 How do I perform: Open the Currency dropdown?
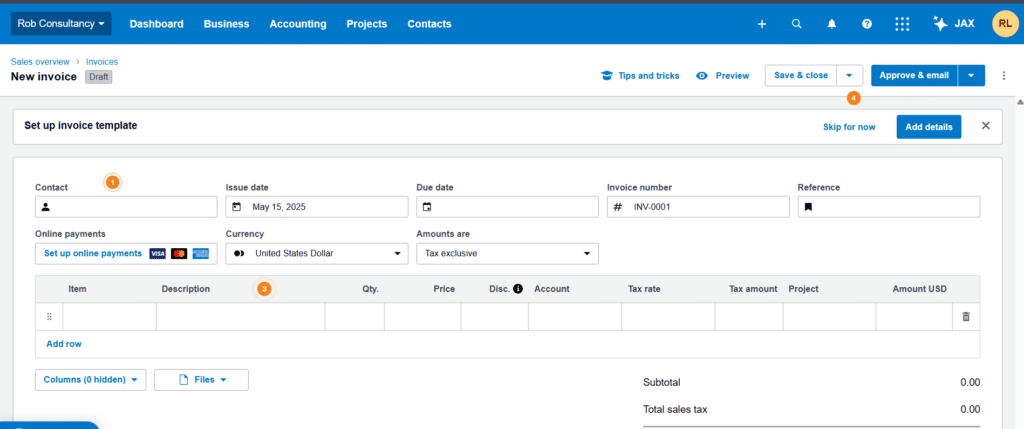[317, 253]
